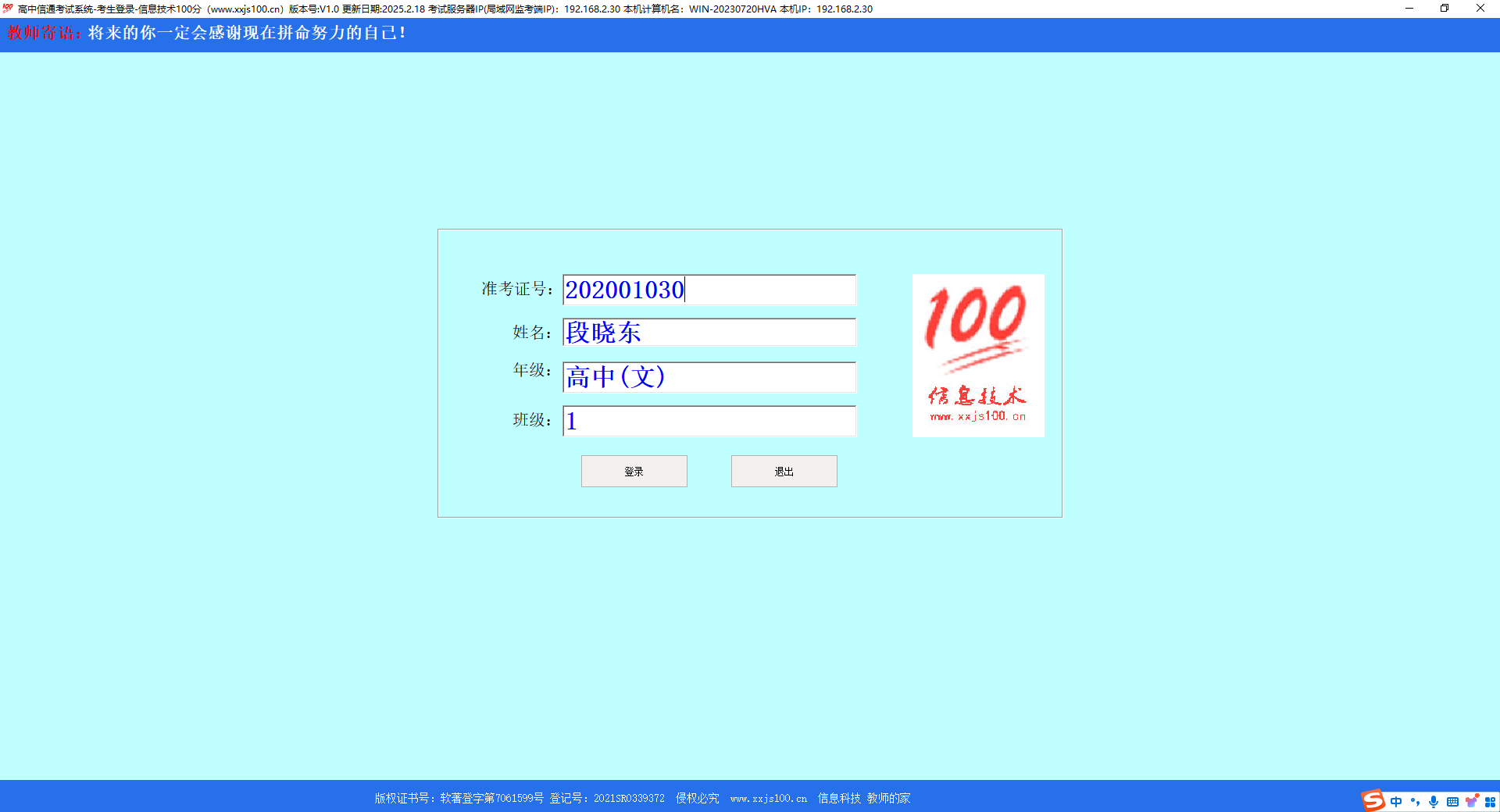Click 侵权必究 in the footer
This screenshot has height=812, width=1500.
click(x=698, y=798)
